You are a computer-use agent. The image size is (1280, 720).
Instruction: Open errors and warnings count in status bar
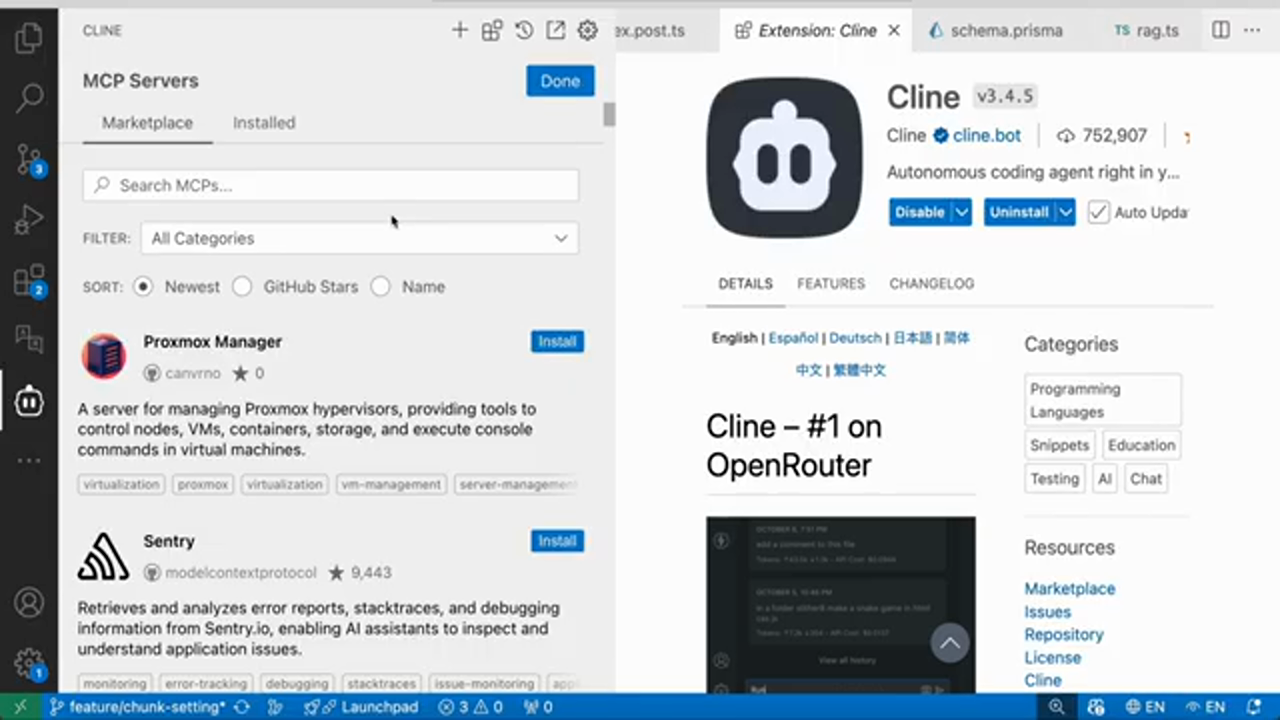[x=470, y=707]
